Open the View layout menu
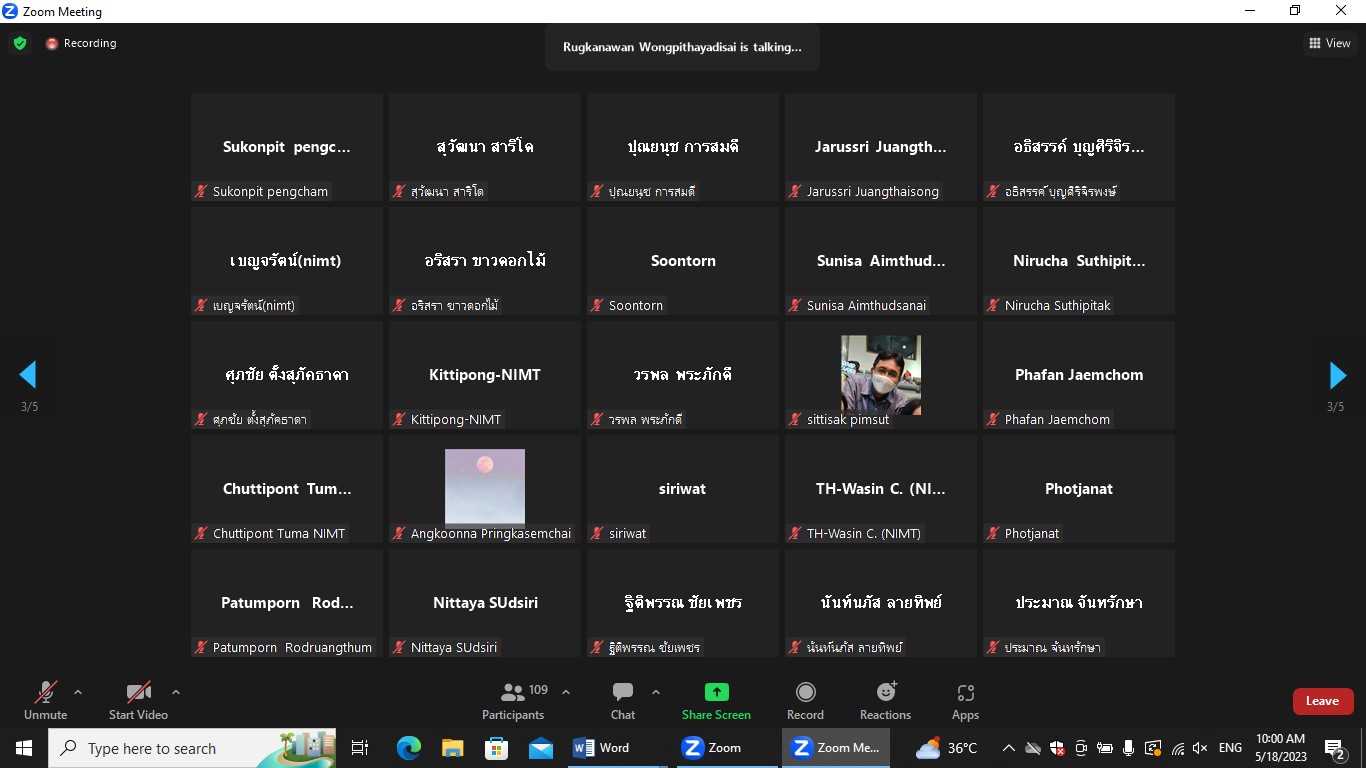Image resolution: width=1366 pixels, height=768 pixels. pos(1329,43)
